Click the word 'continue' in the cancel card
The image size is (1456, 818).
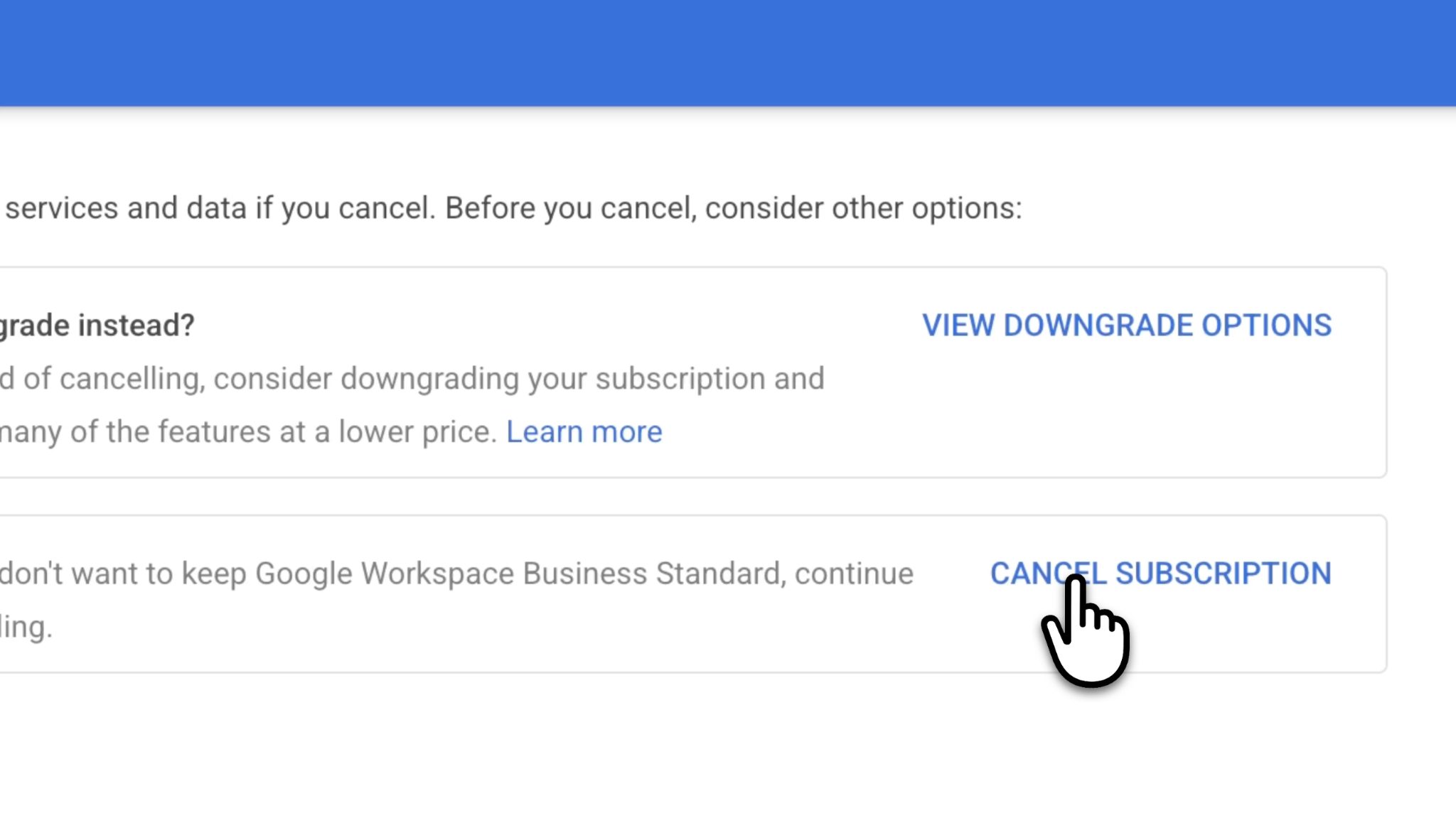click(854, 574)
